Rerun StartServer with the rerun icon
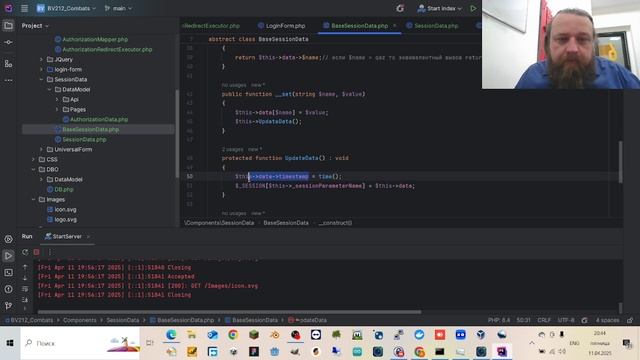This screenshot has height=360, width=640. tap(25, 252)
